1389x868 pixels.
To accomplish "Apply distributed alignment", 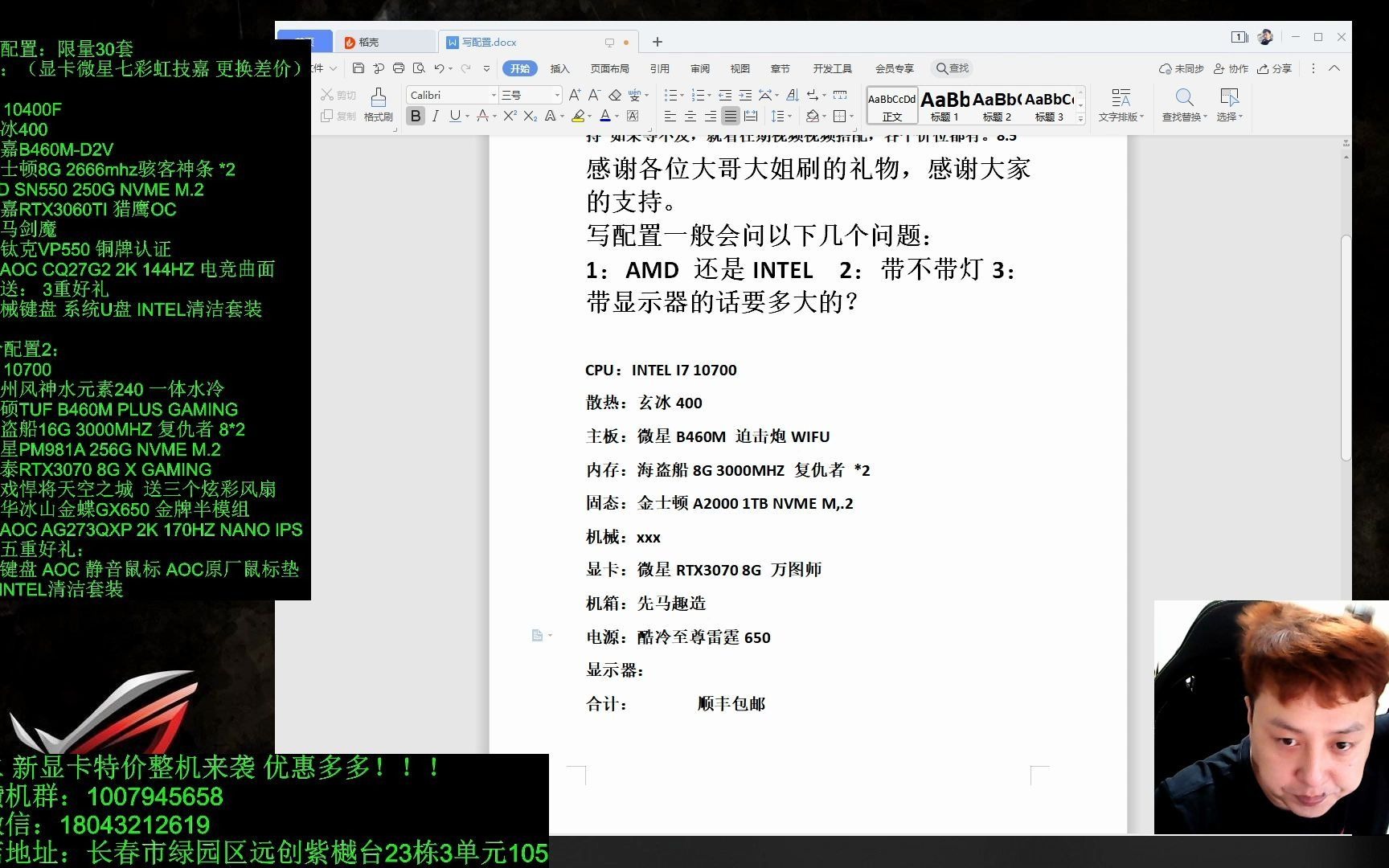I will (x=751, y=116).
